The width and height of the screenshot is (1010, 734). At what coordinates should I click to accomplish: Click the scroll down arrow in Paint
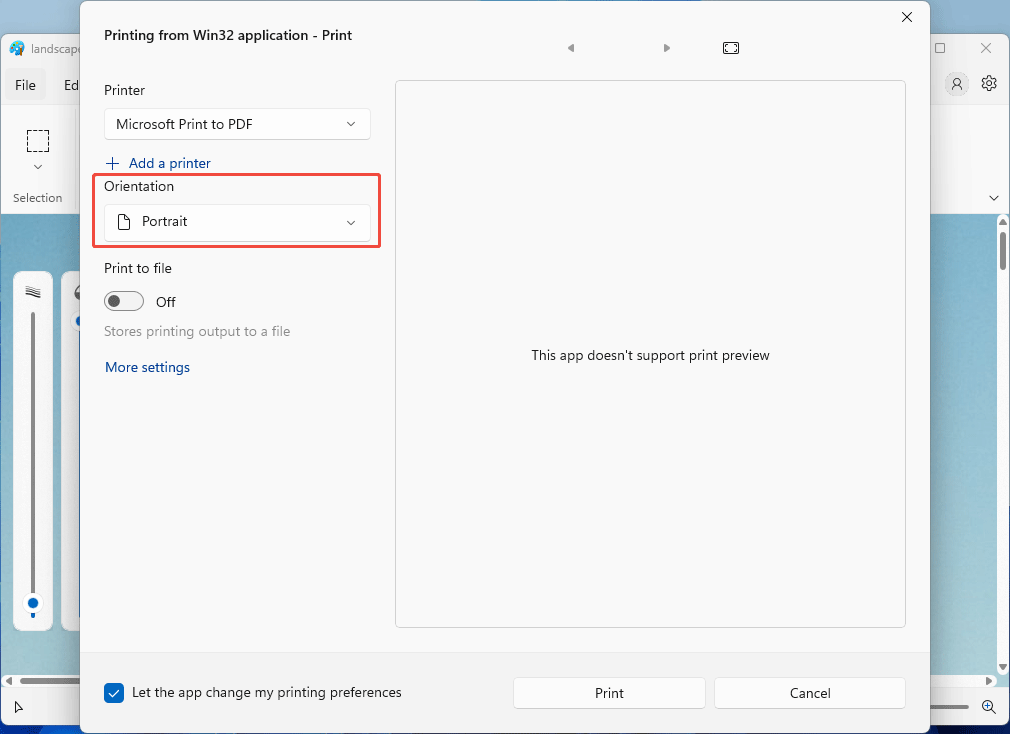(1003, 667)
